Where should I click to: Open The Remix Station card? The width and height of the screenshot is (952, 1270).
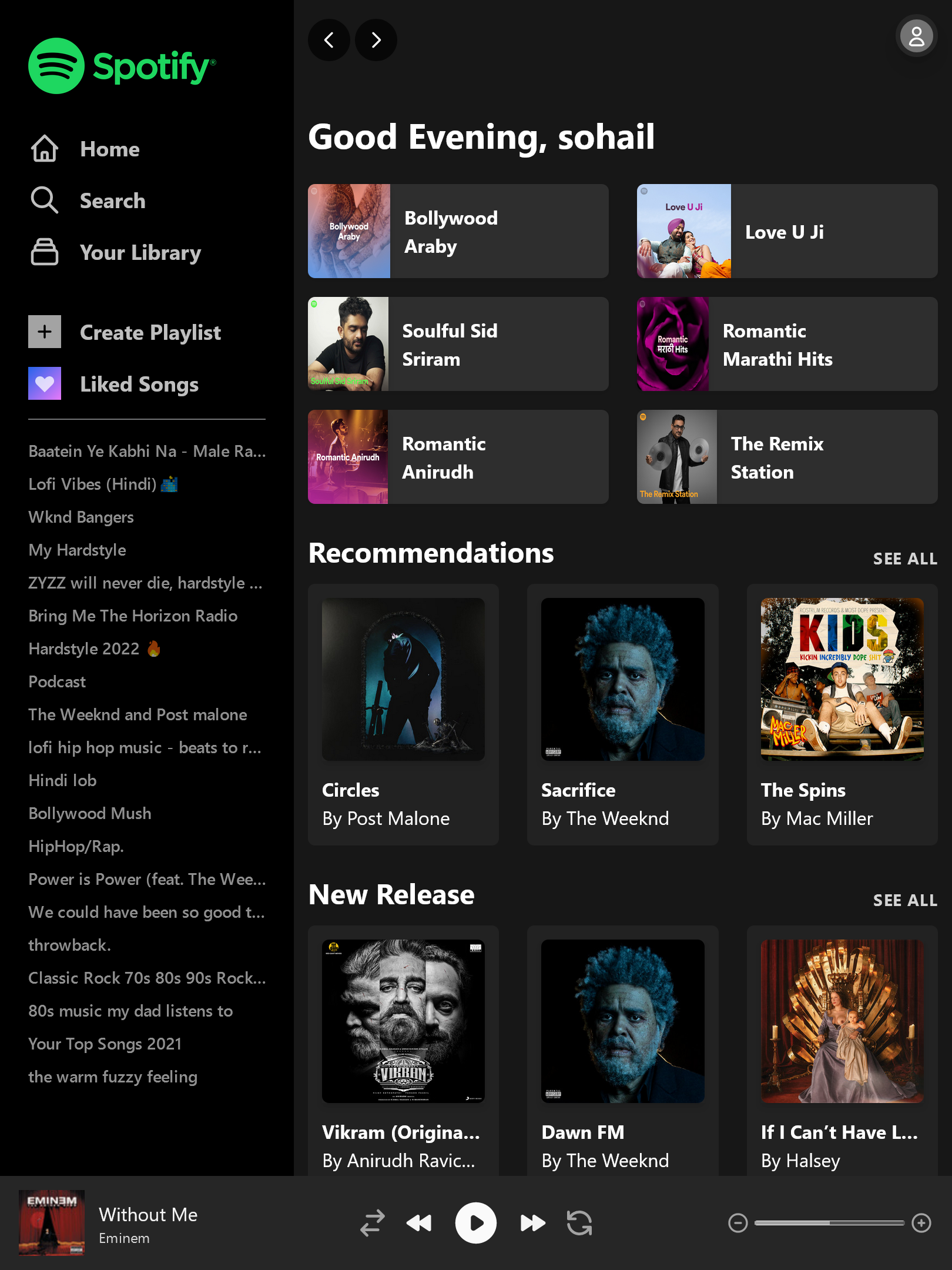(787, 457)
